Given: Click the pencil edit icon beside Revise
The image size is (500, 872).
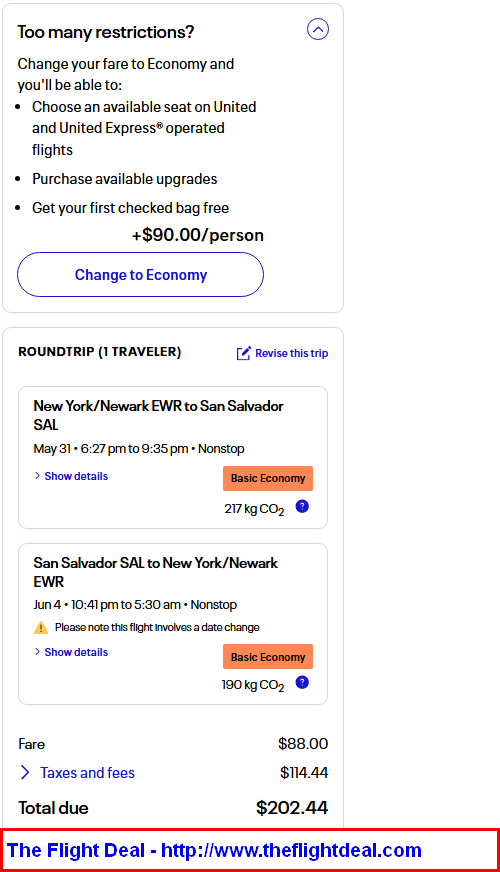Looking at the screenshot, I should click(x=243, y=353).
